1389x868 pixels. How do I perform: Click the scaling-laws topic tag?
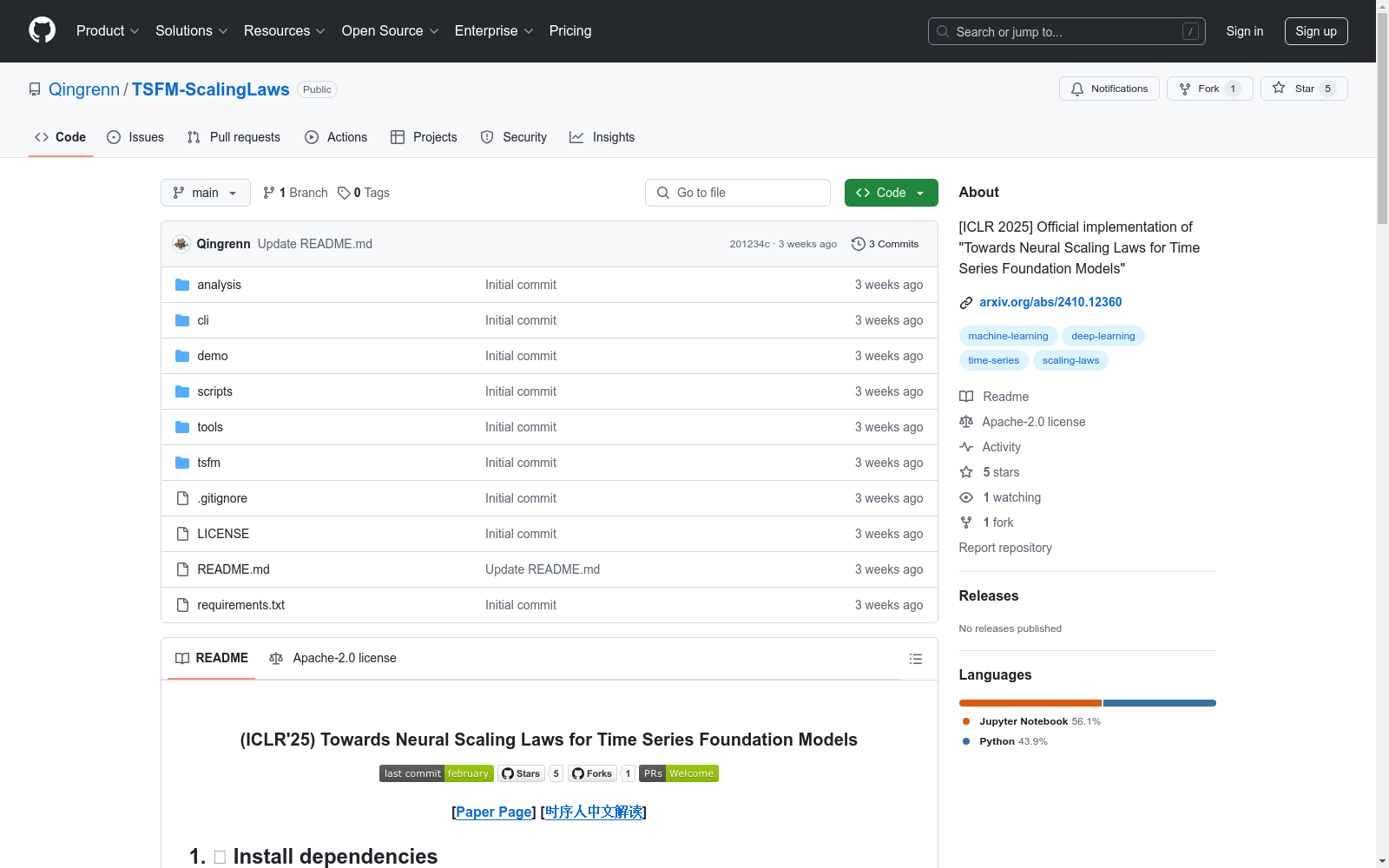[1070, 360]
